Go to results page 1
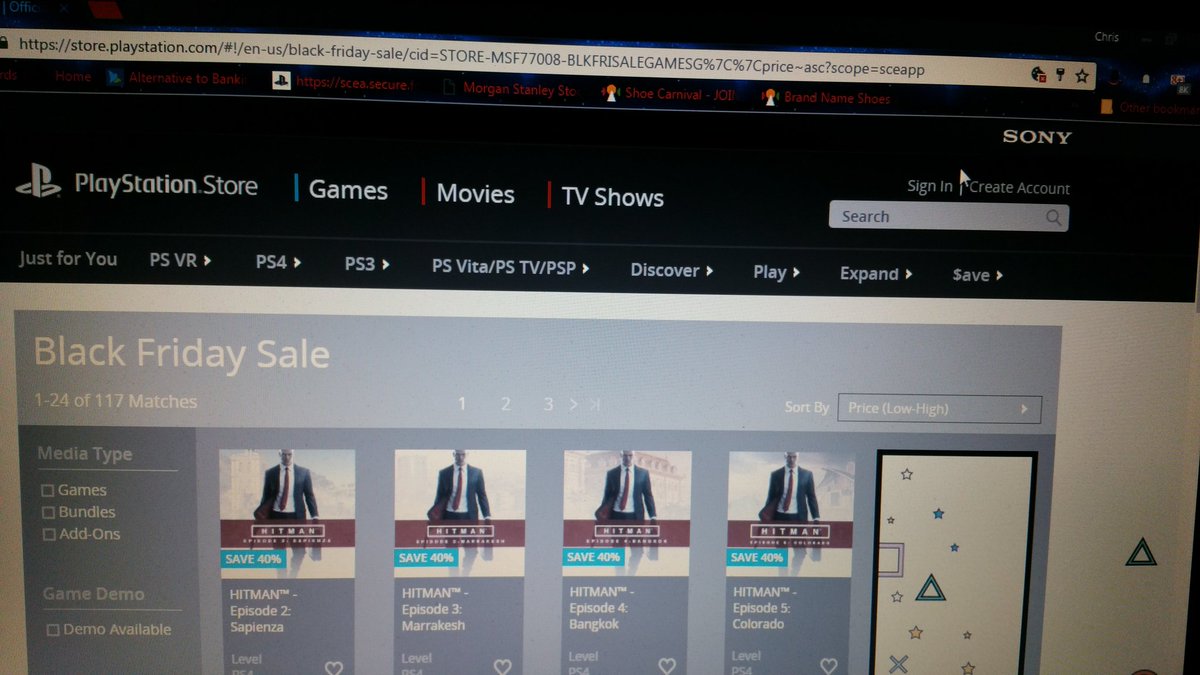This screenshot has height=675, width=1200. click(462, 403)
